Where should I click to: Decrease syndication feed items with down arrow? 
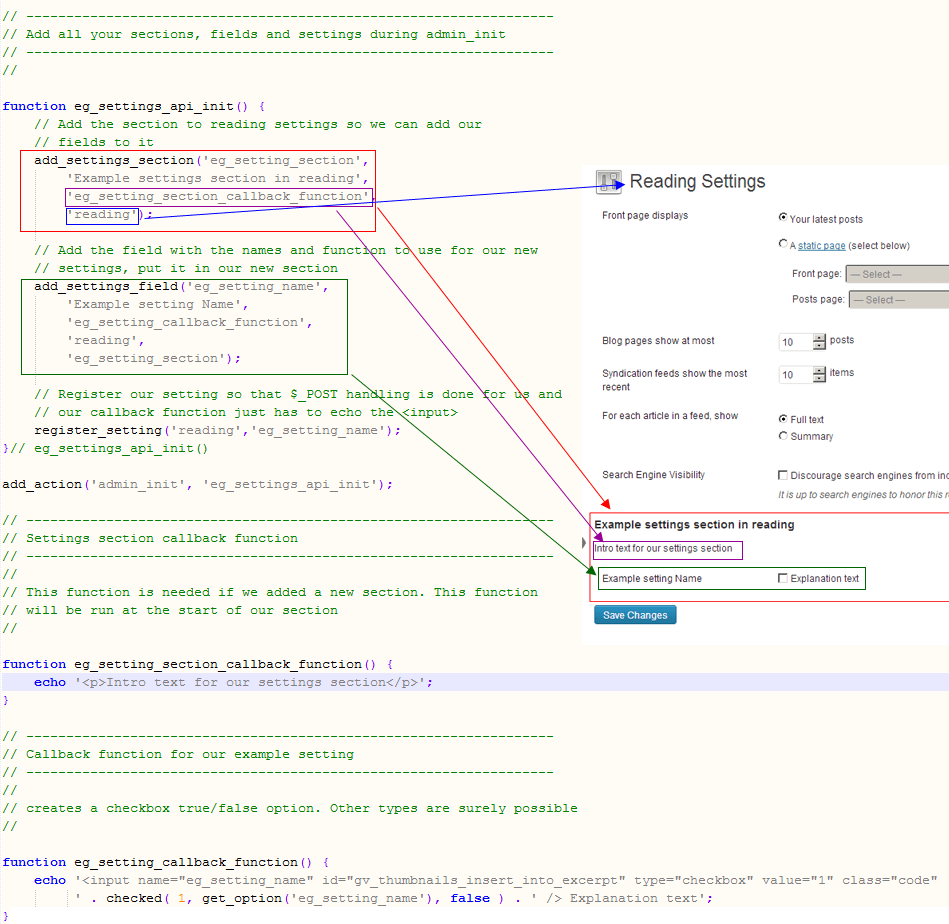tap(820, 379)
